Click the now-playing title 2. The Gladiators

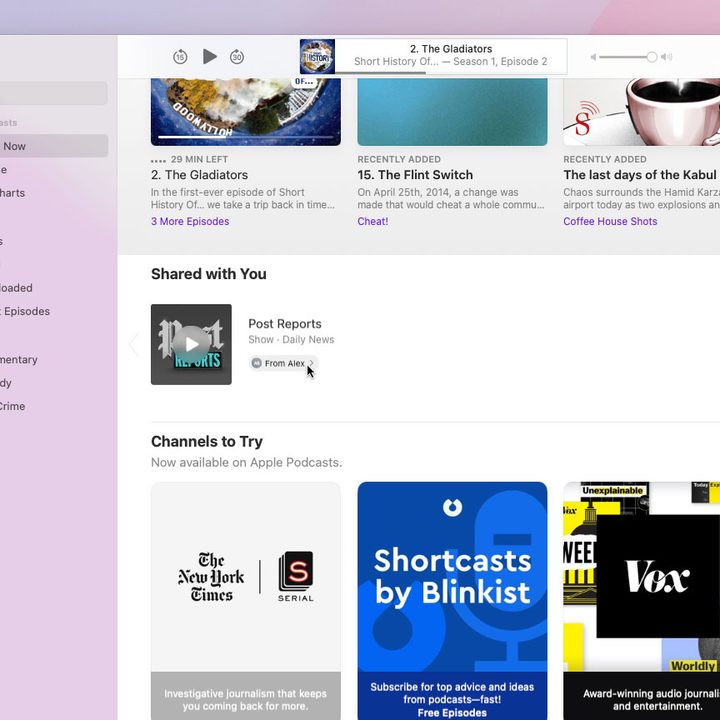(x=451, y=49)
